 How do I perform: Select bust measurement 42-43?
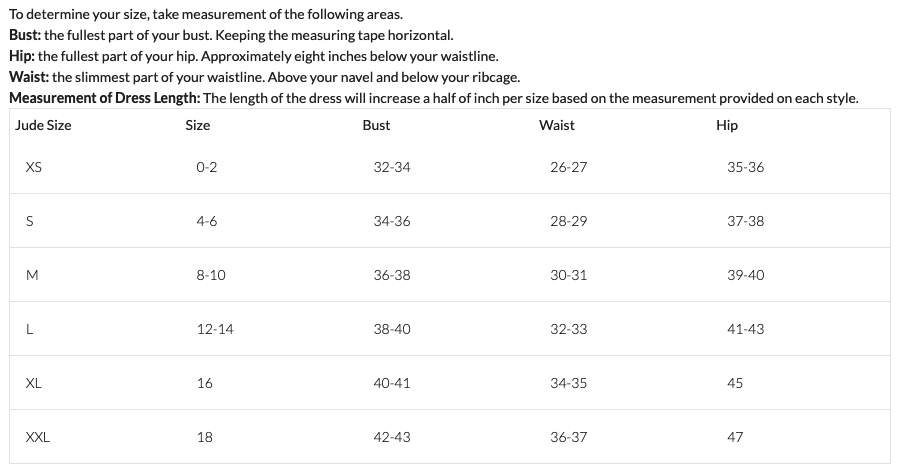coord(392,438)
